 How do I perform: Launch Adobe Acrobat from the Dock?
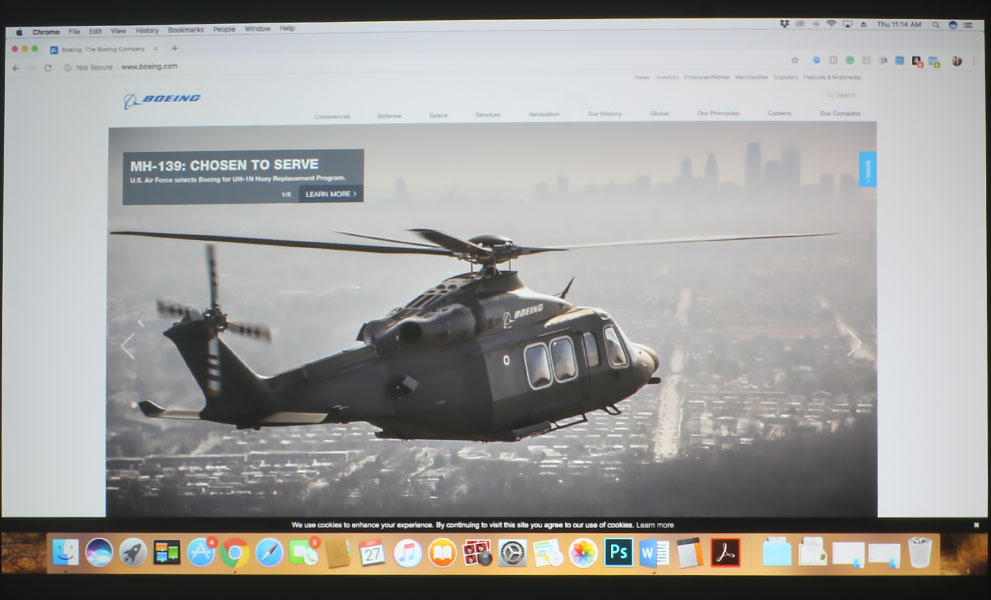coord(725,553)
